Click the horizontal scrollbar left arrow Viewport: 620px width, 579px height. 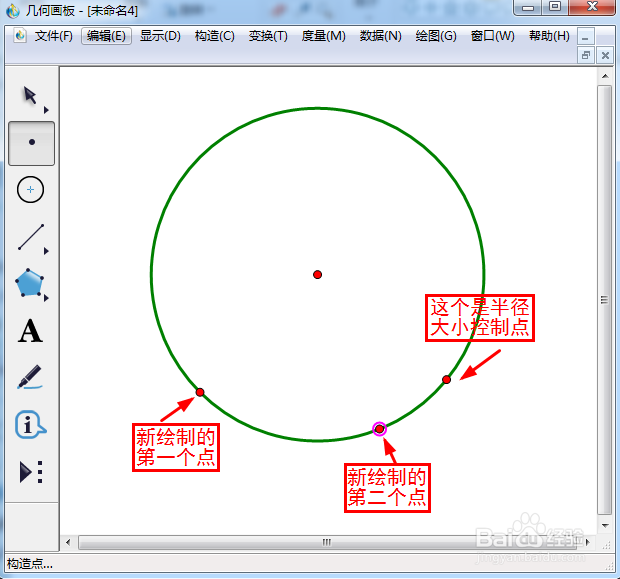(x=68, y=542)
